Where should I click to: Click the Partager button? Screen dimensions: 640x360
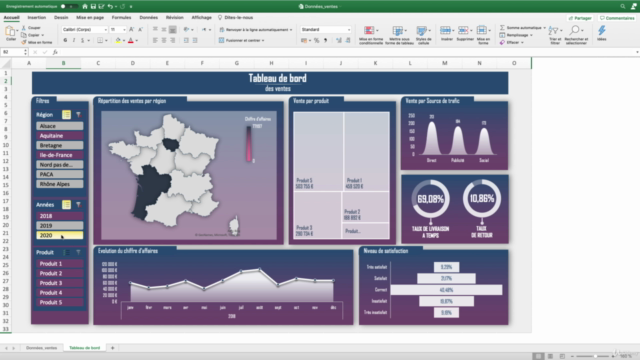coord(580,18)
